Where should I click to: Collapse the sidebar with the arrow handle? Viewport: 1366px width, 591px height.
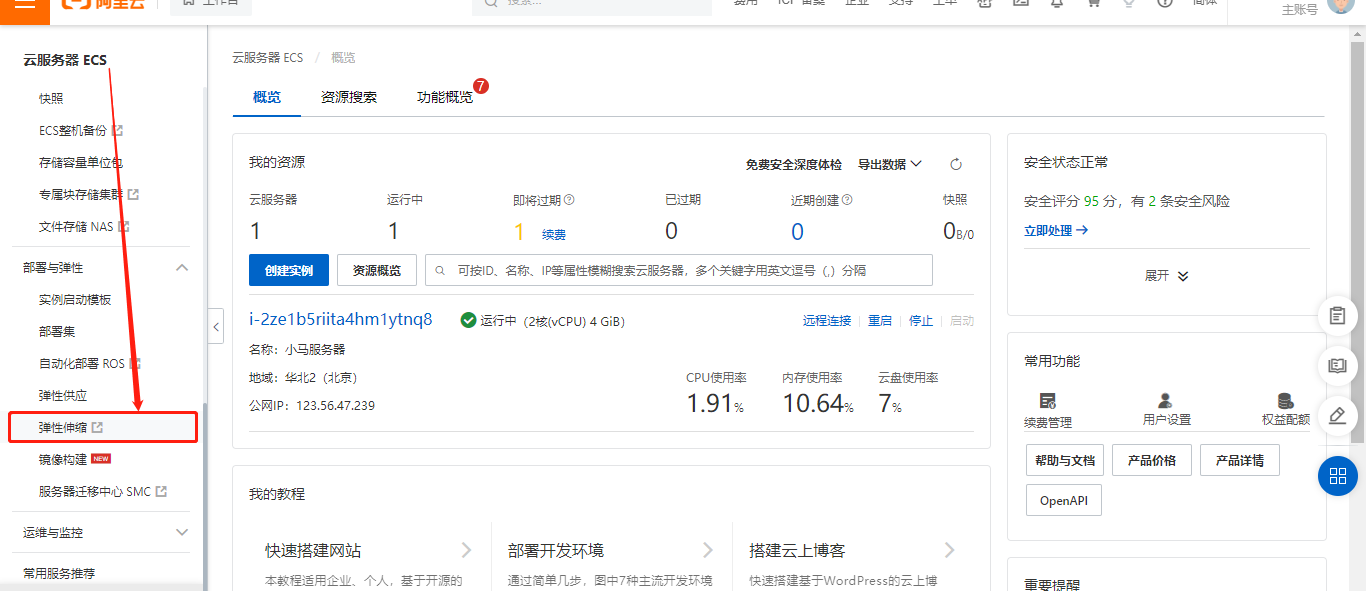tap(216, 326)
